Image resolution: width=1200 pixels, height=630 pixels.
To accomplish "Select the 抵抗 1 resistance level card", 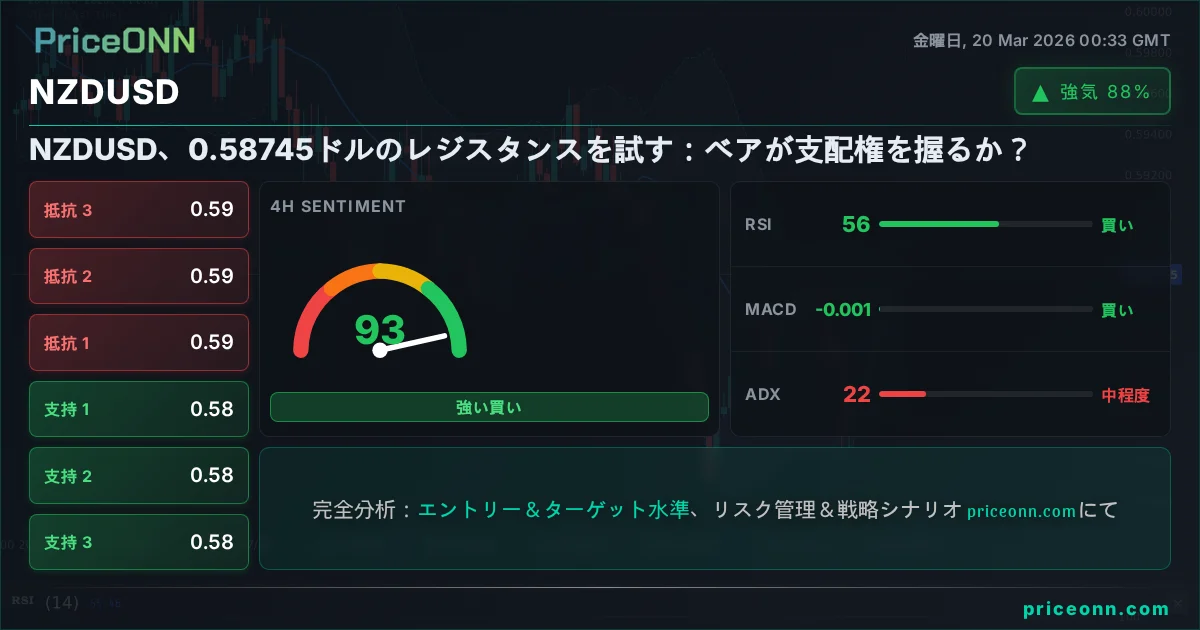I will tap(139, 342).
